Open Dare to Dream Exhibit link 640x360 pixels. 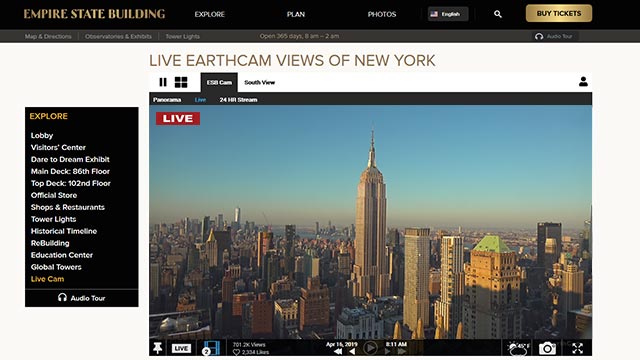point(70,159)
